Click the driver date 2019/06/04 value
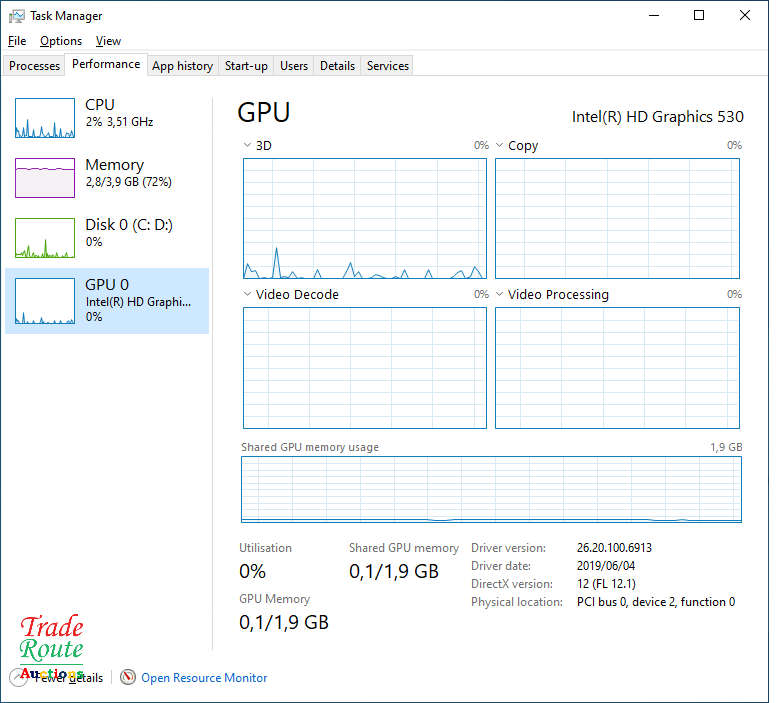This screenshot has height=703, width=780. [606, 566]
